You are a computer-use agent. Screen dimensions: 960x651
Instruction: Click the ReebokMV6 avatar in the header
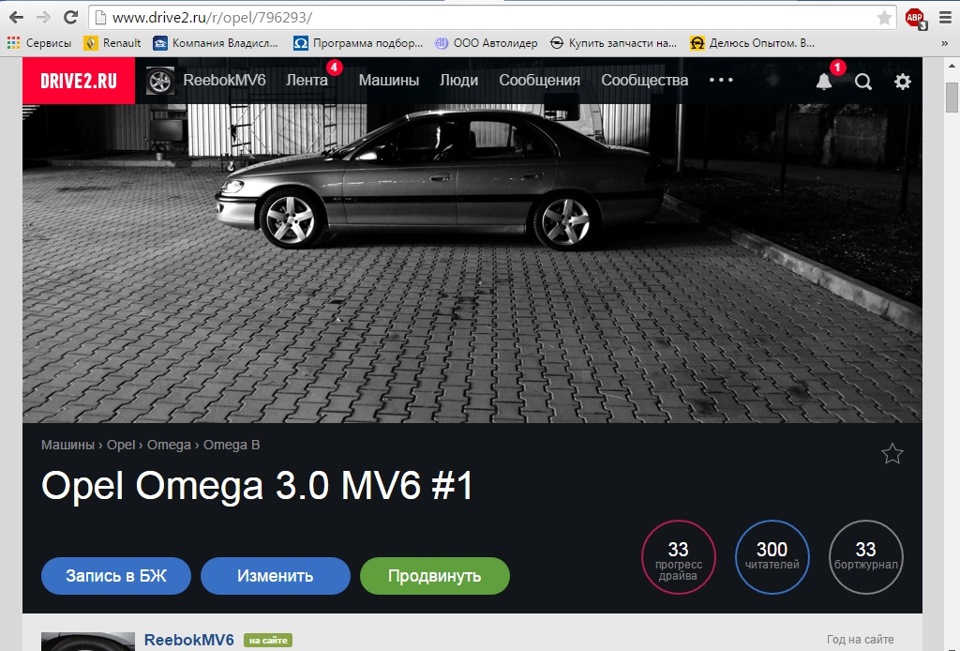(x=160, y=81)
